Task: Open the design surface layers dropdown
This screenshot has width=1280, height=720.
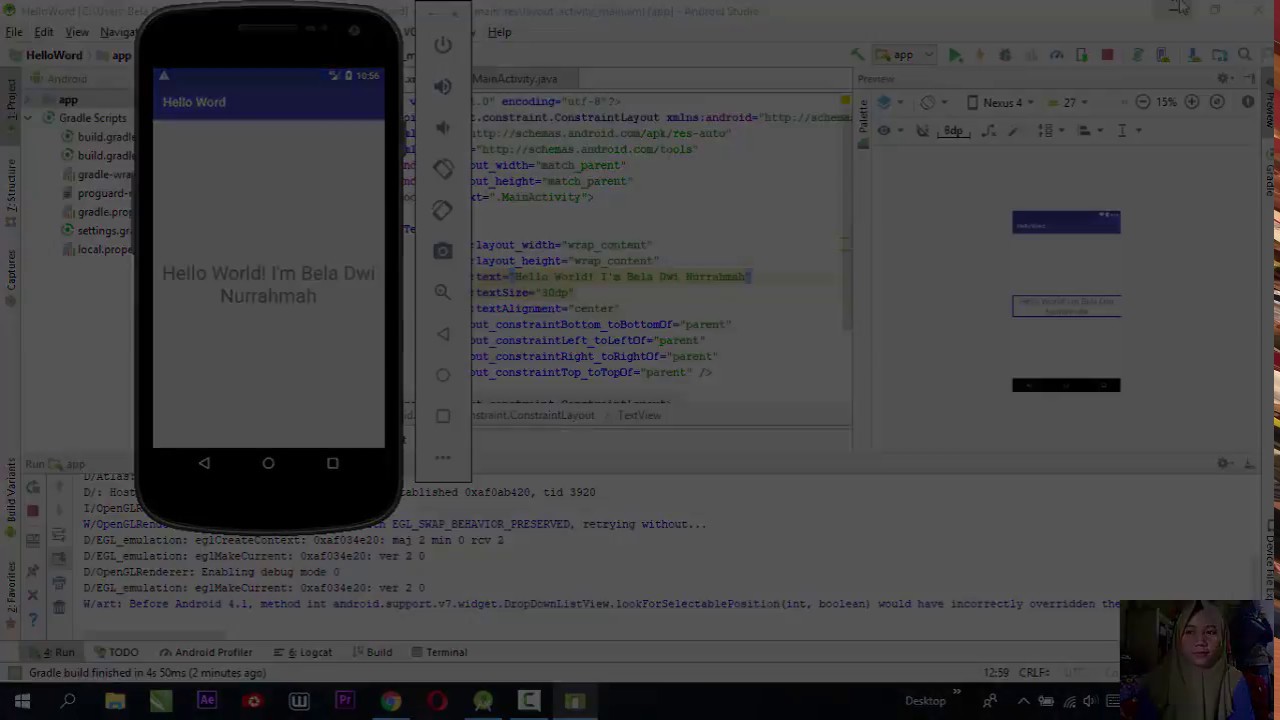Action: coord(888,102)
